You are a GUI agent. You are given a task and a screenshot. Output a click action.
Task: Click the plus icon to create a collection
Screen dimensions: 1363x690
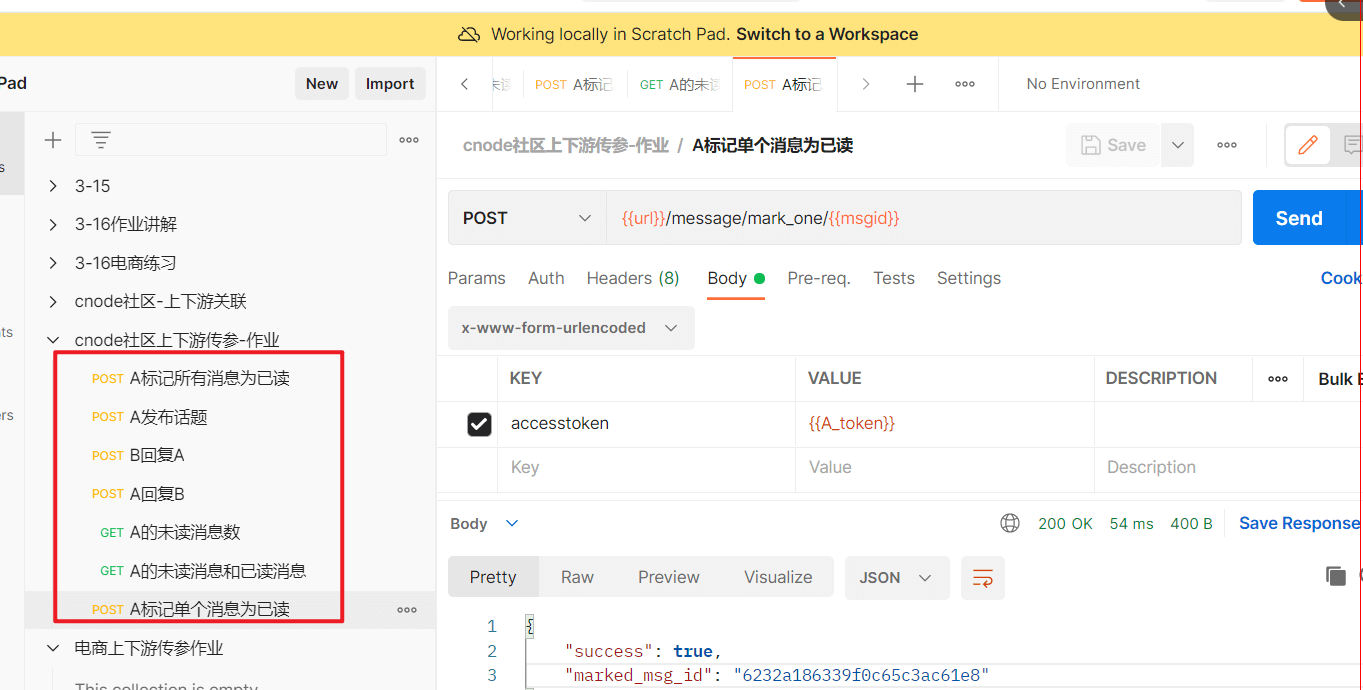53,140
